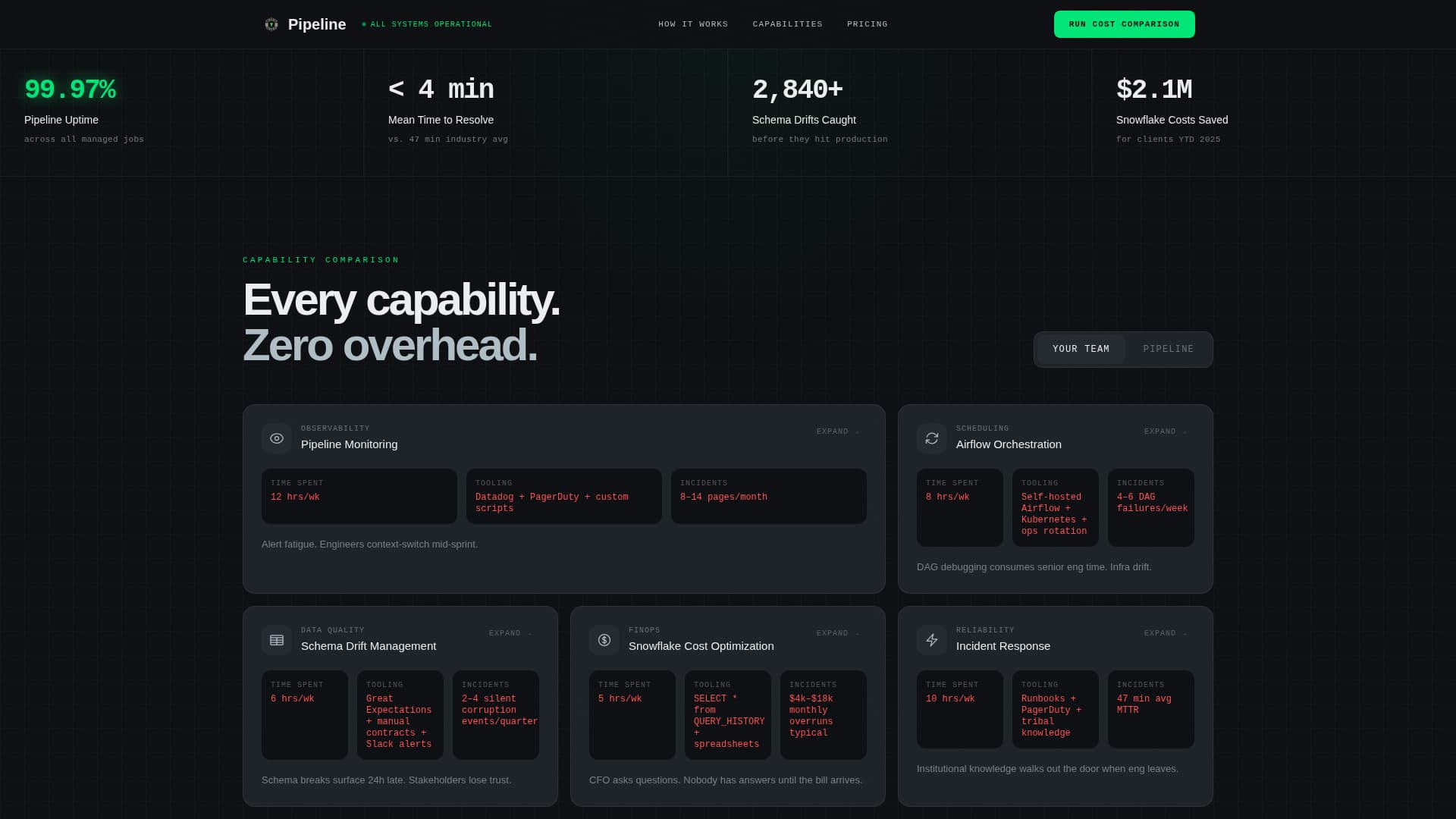Image resolution: width=1456 pixels, height=819 pixels.
Task: Open the How It Works nav link
Action: click(x=693, y=24)
